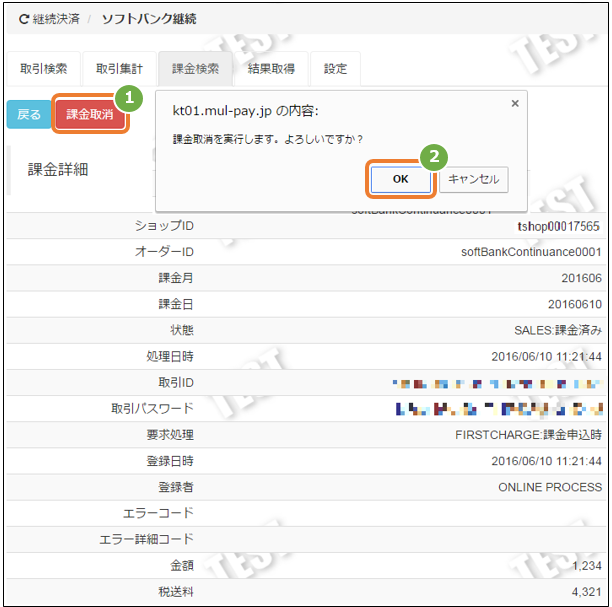This screenshot has width=612, height=607.
Task: Click the 課金月 value 201606
Action: tap(582, 278)
